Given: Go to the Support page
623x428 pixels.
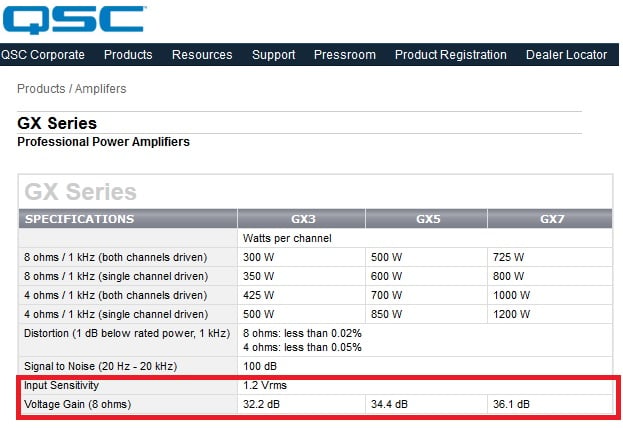Looking at the screenshot, I should point(273,55).
